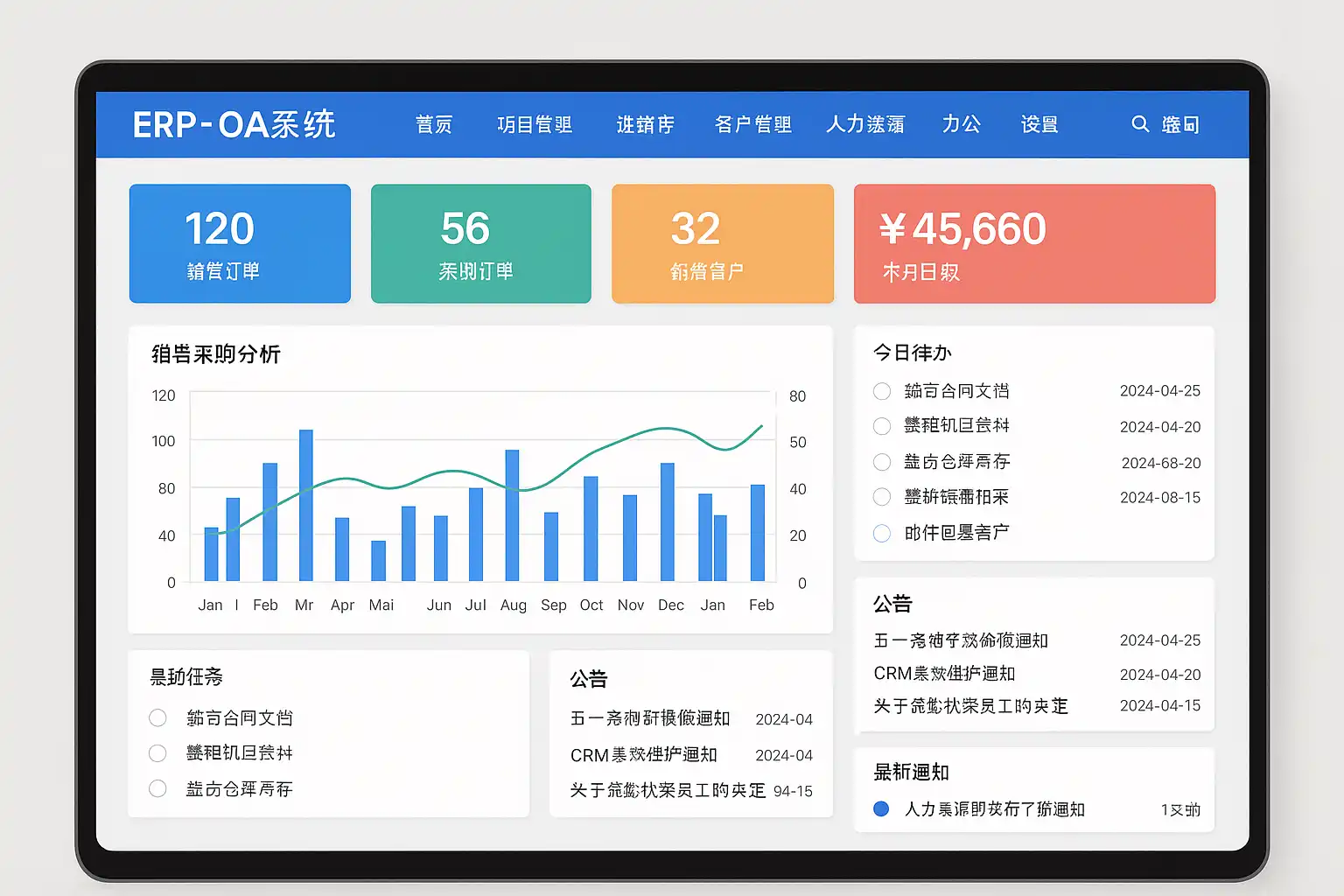
Task: Open the blue card showing 120
Action: point(240,243)
